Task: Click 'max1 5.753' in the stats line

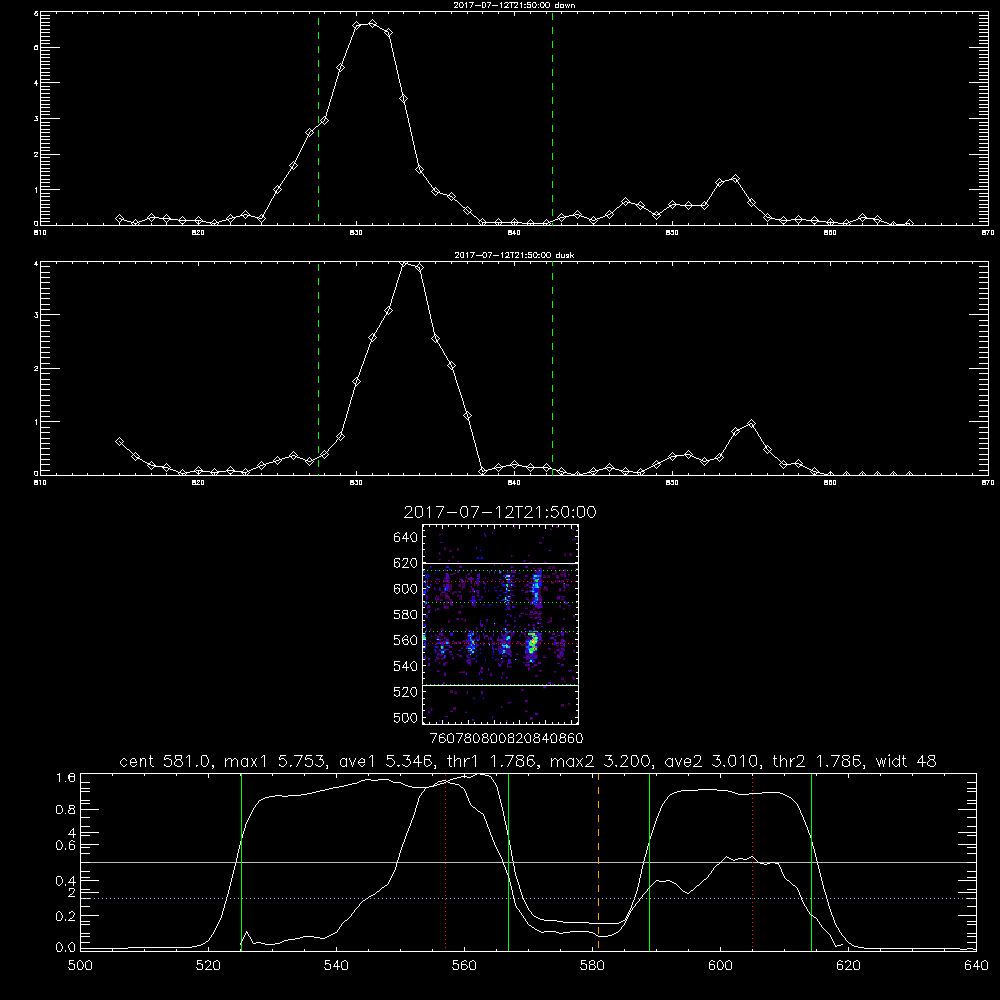Action: tap(278, 761)
